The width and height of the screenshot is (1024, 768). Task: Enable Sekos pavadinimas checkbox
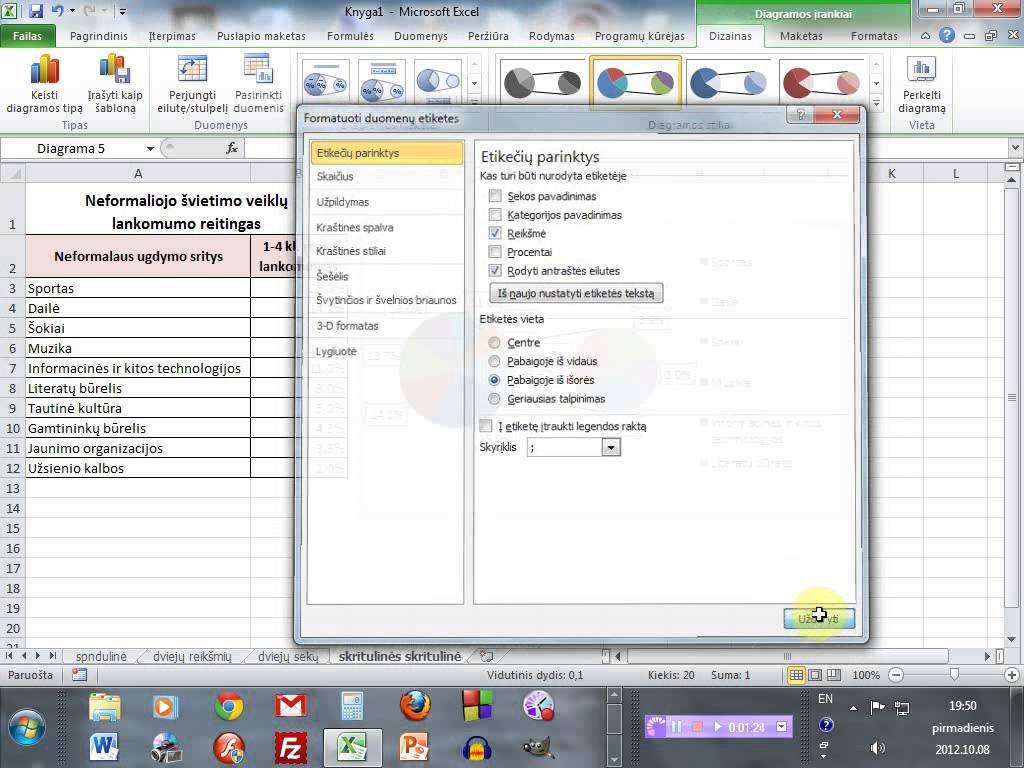[495, 196]
